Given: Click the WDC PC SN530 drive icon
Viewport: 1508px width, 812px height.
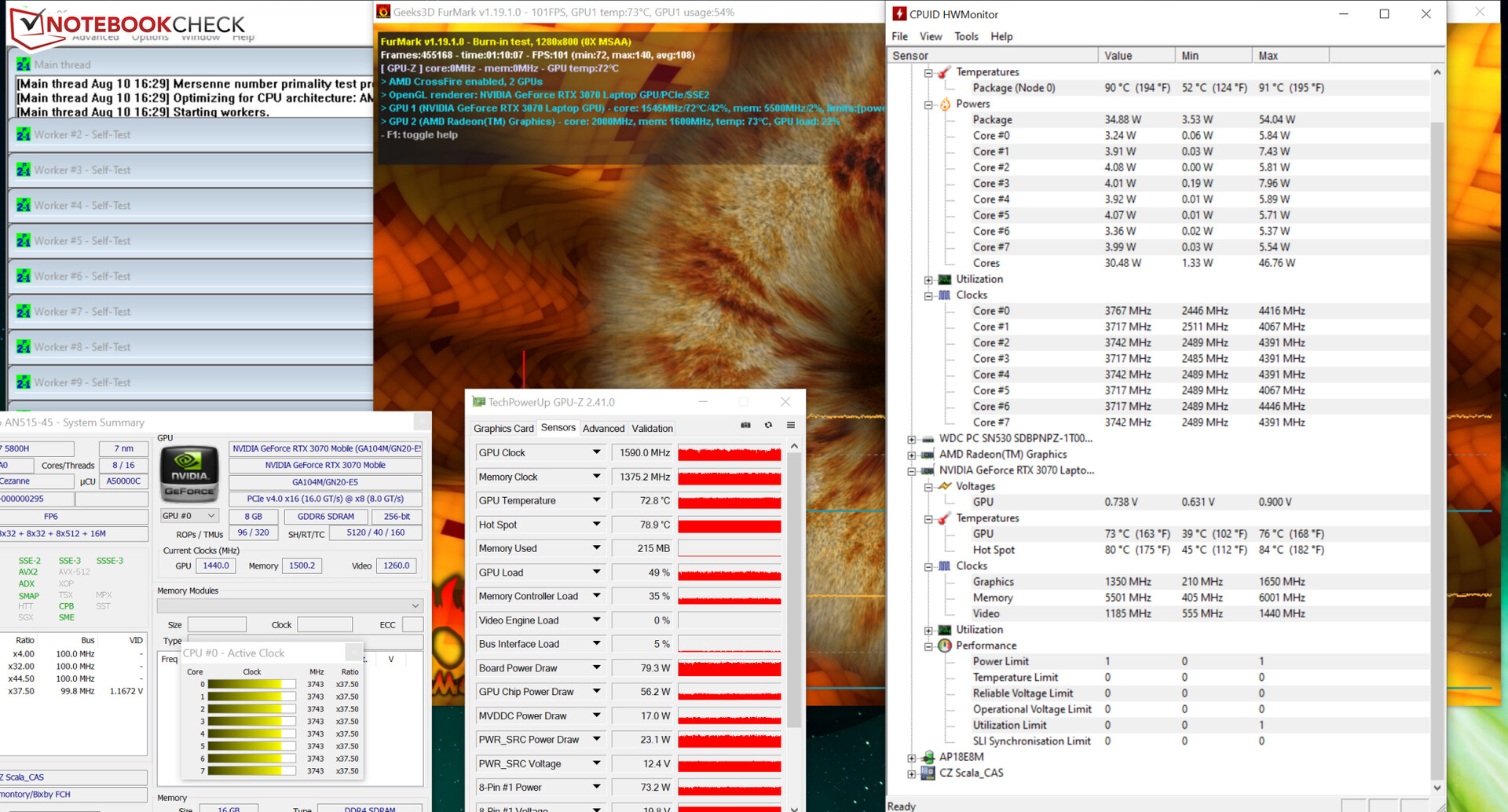Looking at the screenshot, I should 928,438.
